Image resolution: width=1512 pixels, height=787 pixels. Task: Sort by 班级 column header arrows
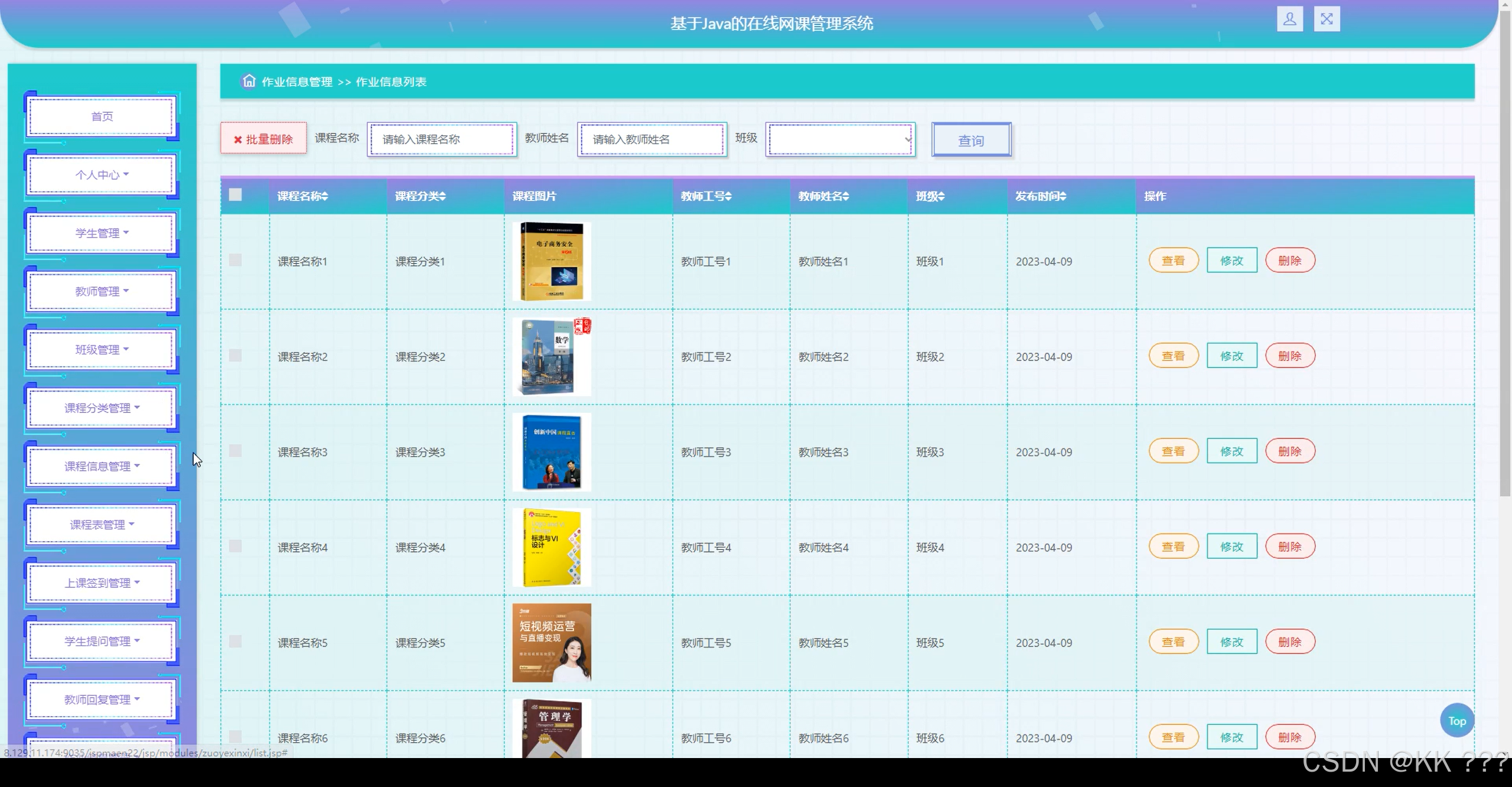click(941, 196)
